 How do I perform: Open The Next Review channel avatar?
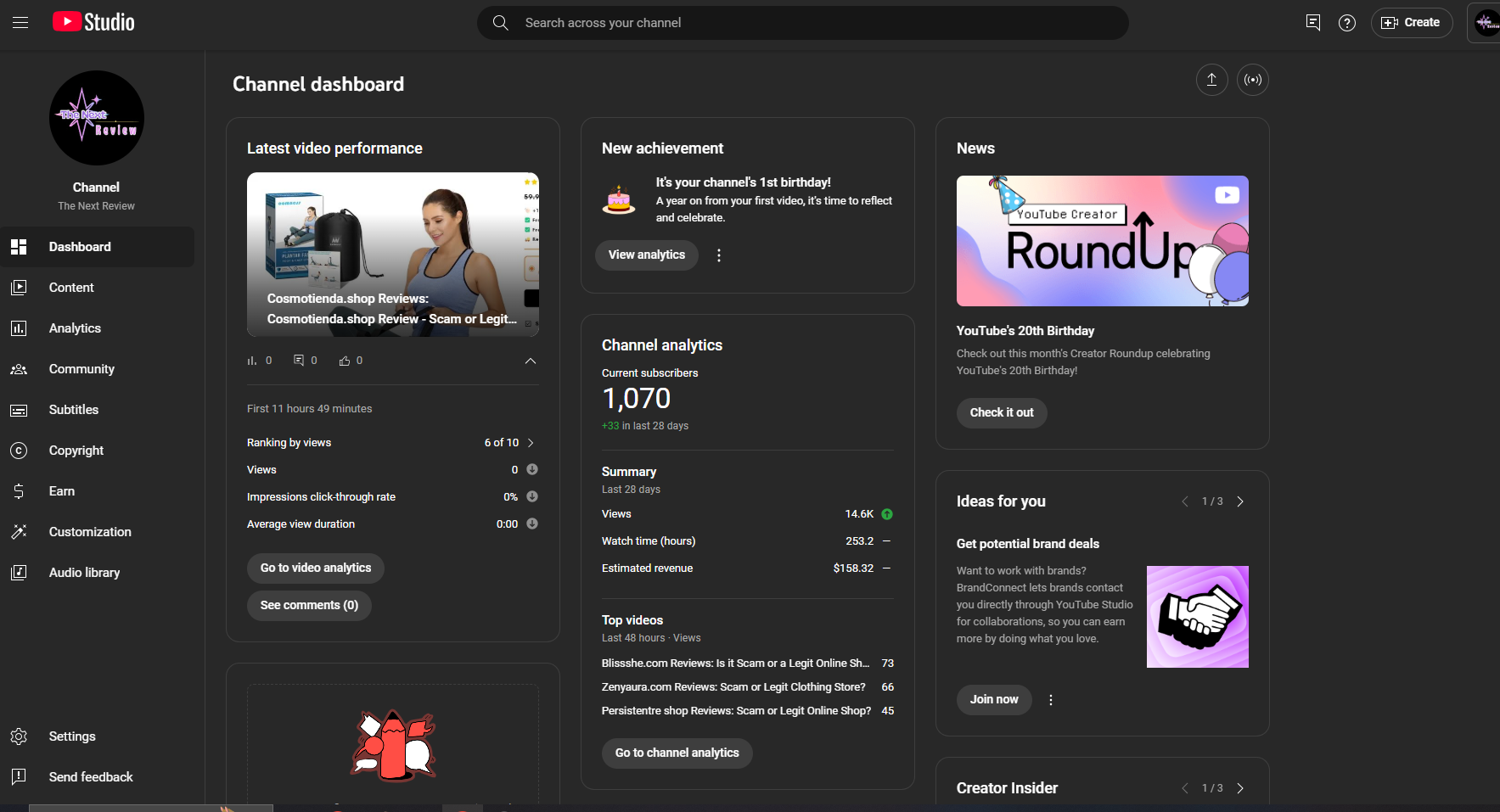(x=97, y=118)
